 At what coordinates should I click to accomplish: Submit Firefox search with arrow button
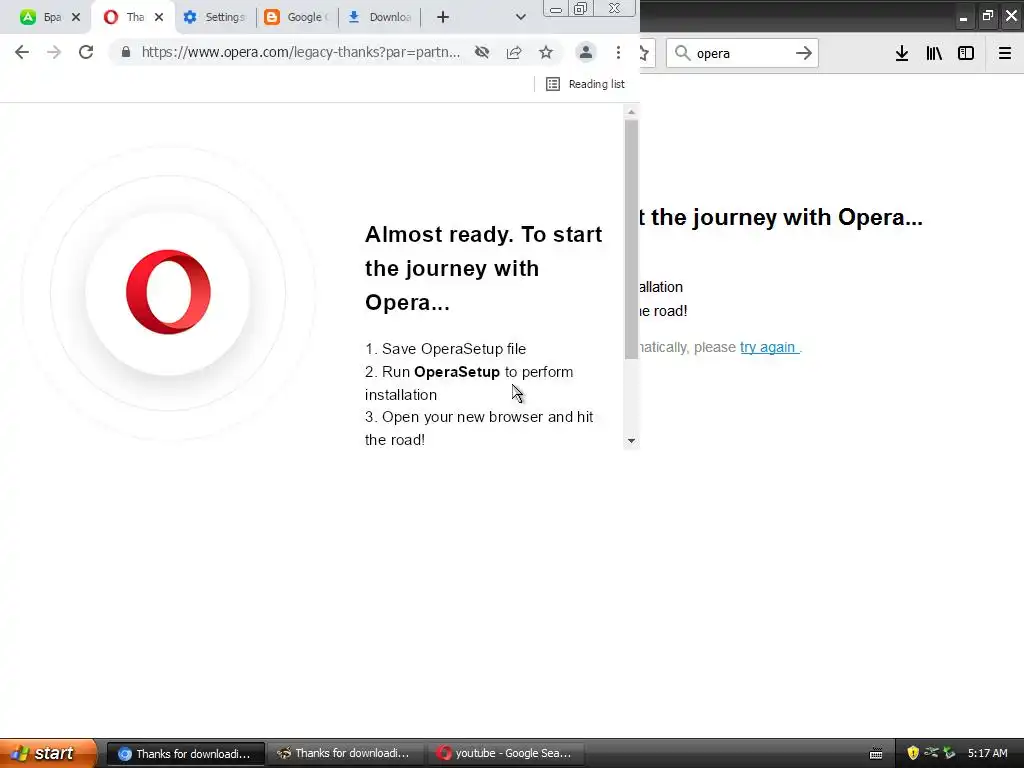(x=803, y=53)
